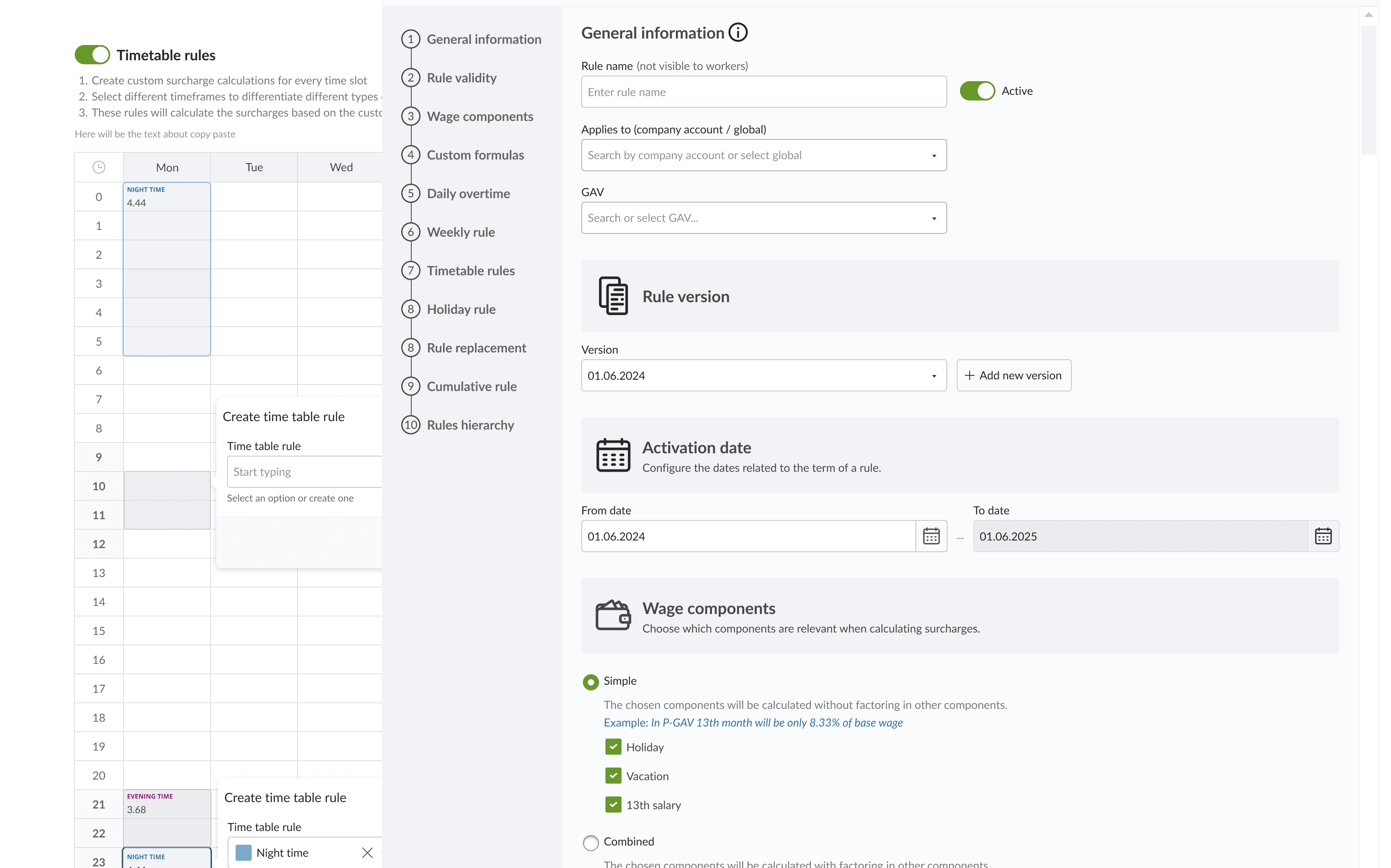Open the Applies to company account dropdown
The image size is (1391, 868).
point(764,155)
